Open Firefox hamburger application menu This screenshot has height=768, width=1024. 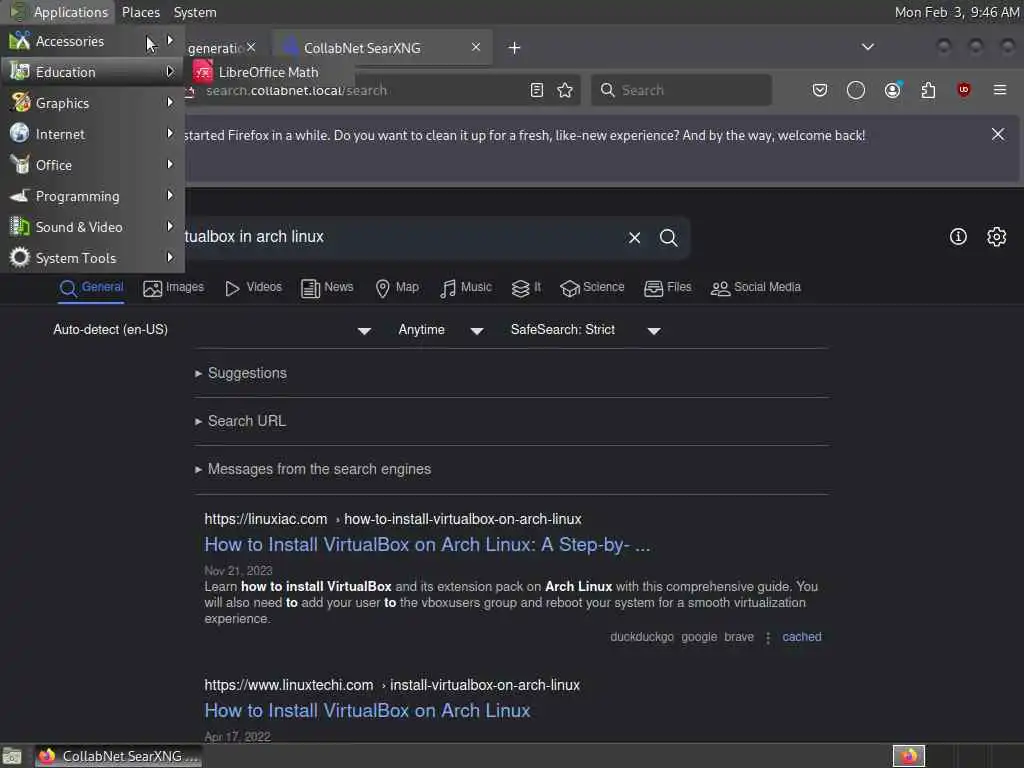[1000, 90]
